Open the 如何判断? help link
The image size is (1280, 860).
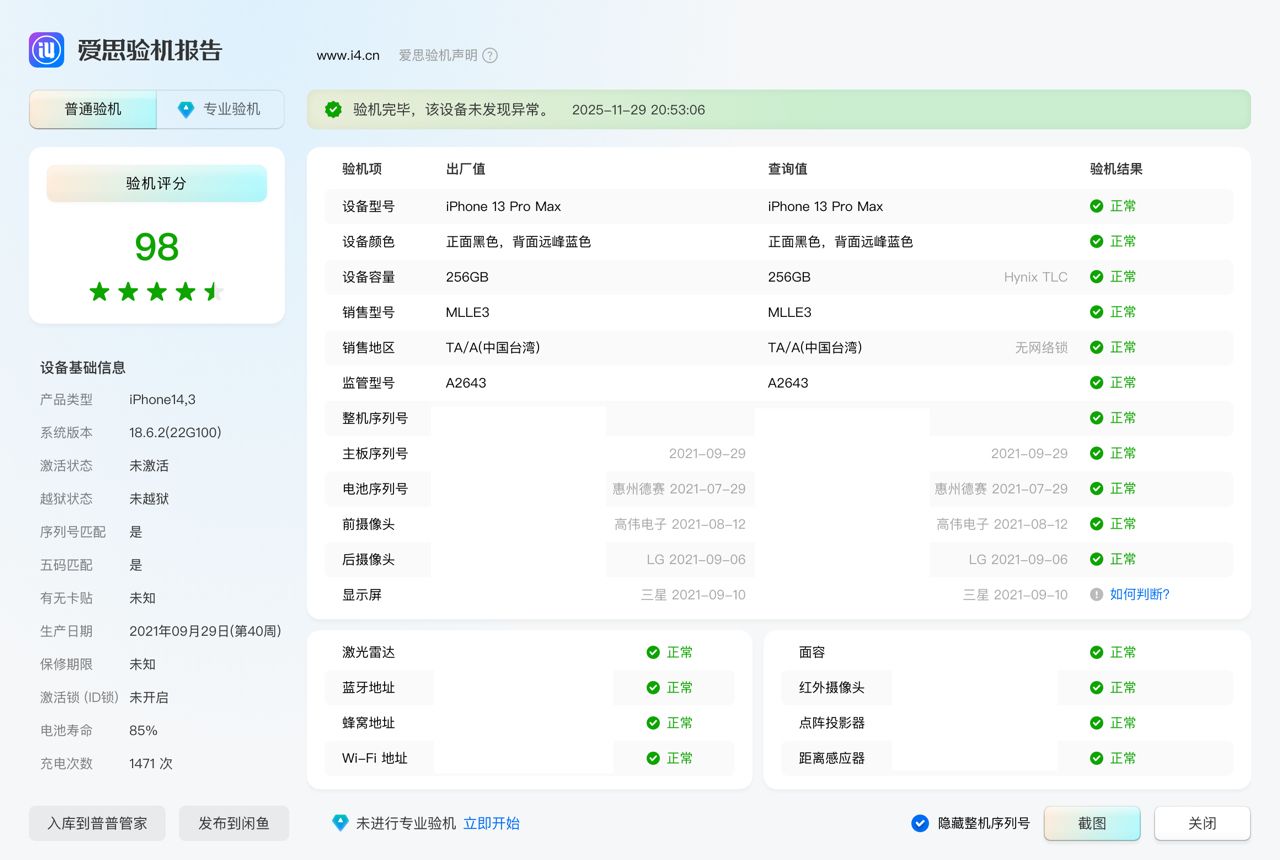(1139, 595)
